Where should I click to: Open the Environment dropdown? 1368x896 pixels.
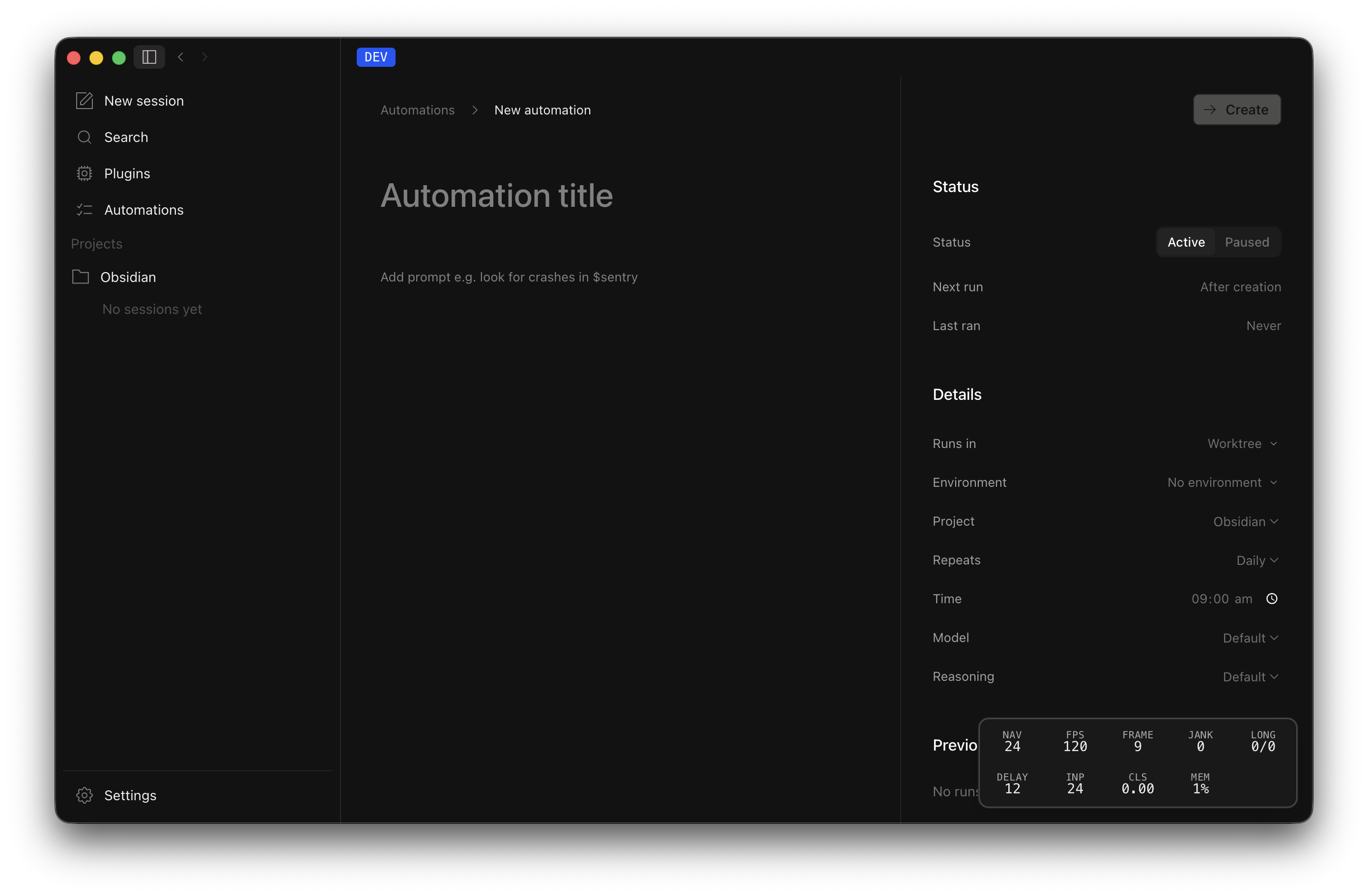coord(1223,482)
